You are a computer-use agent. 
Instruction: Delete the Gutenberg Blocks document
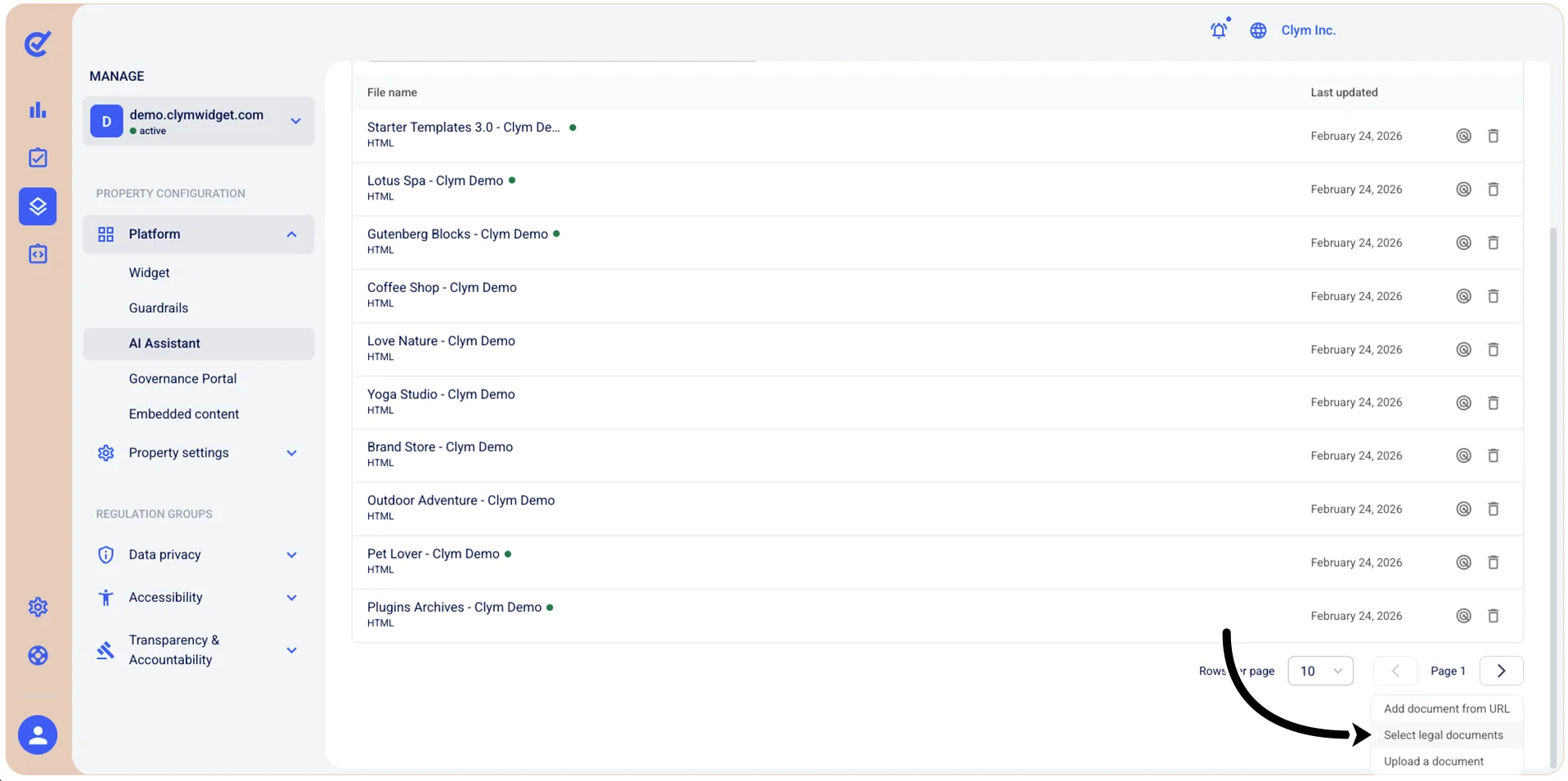tap(1493, 243)
